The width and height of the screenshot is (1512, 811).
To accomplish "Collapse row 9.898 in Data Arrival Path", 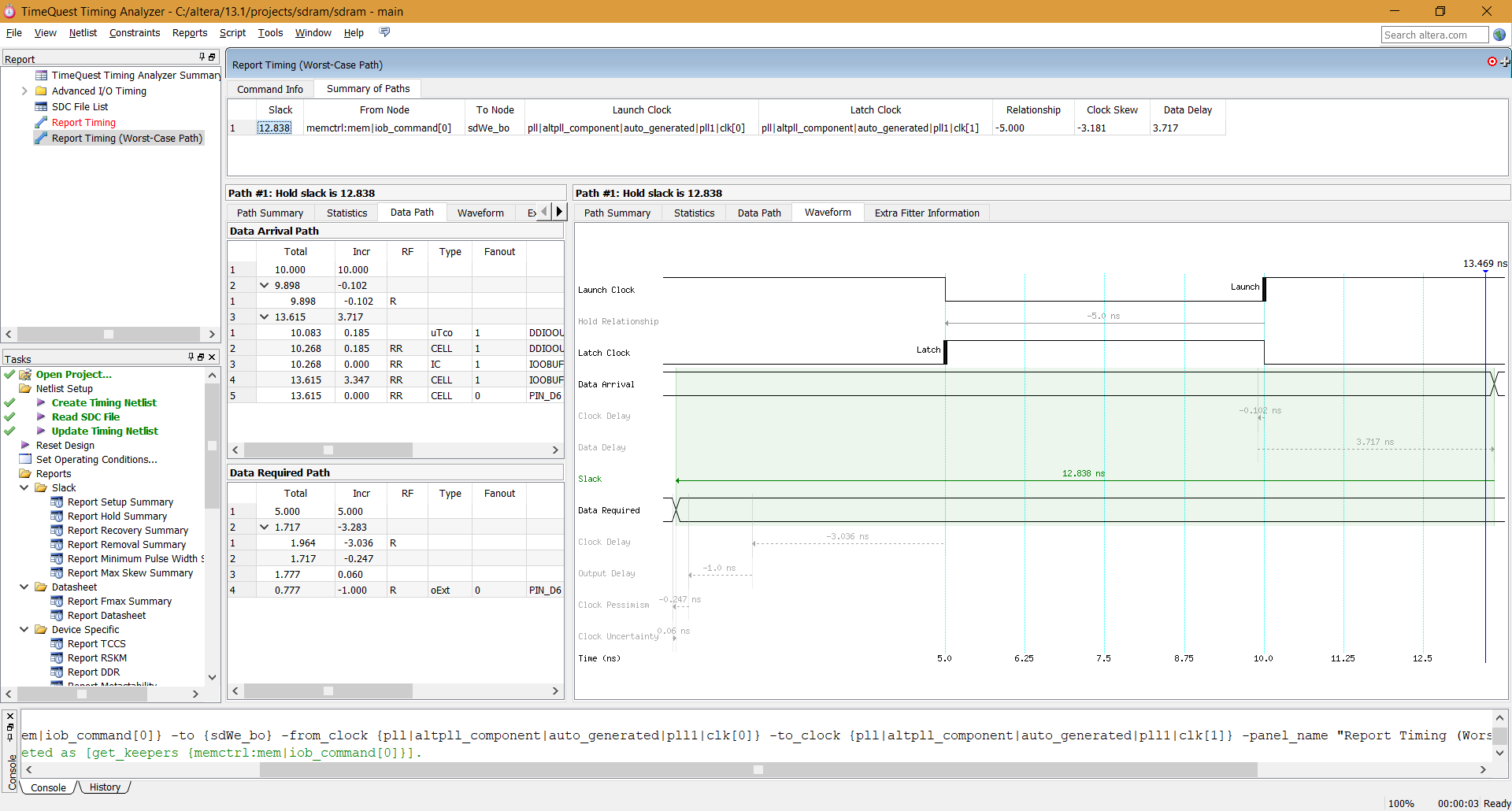I will tap(265, 286).
